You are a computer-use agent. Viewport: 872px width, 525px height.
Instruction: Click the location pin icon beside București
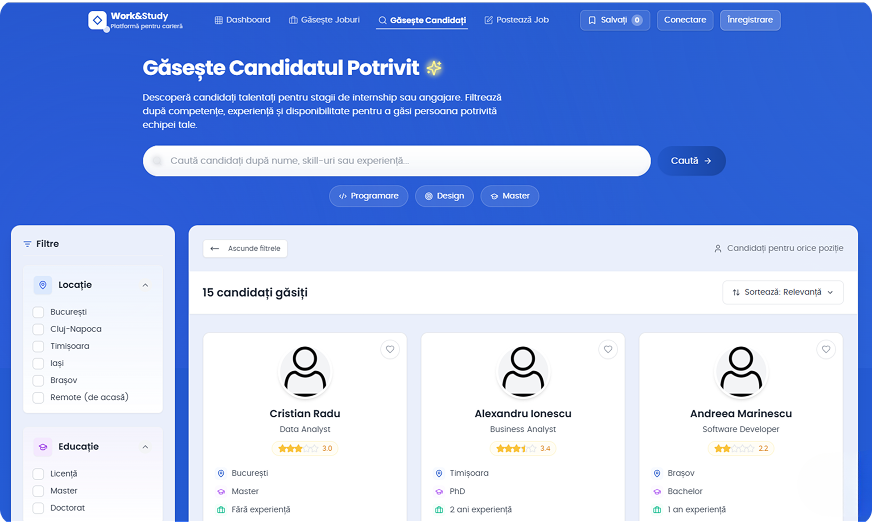tap(221, 474)
